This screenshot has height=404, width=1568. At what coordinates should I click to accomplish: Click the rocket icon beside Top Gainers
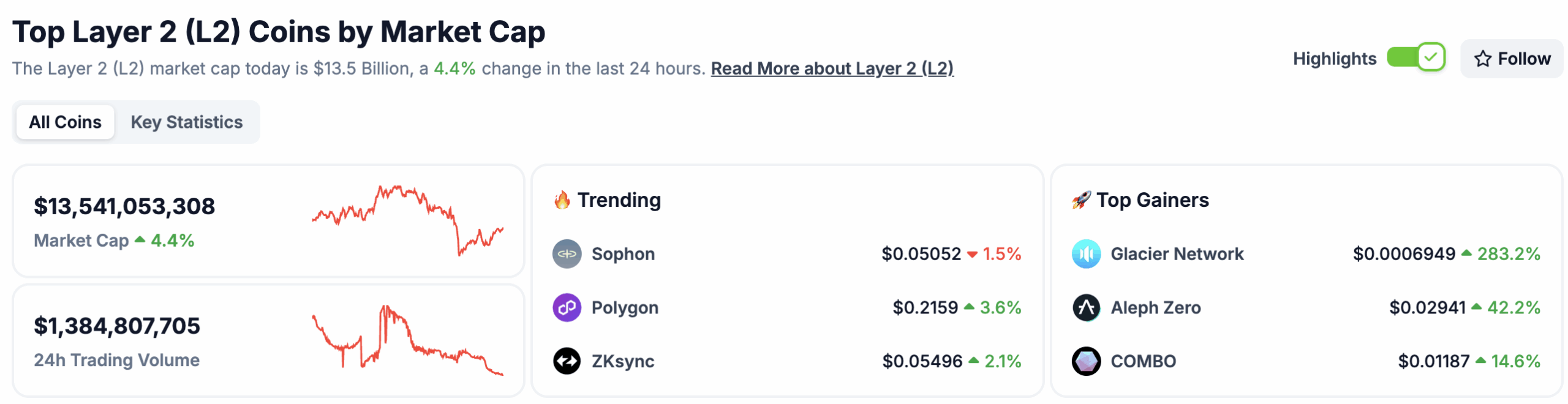point(1082,200)
